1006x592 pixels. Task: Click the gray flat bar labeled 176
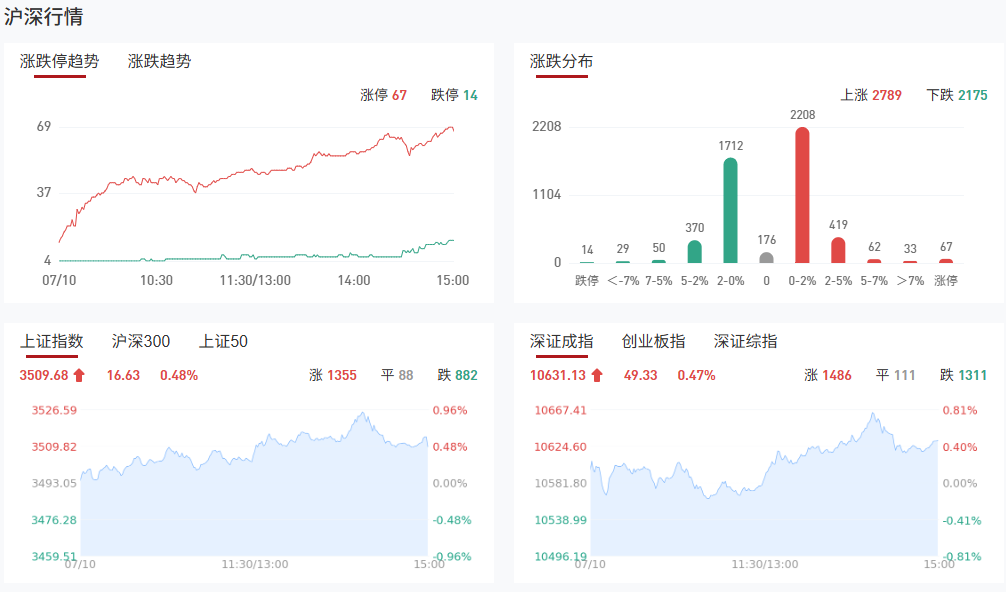766,257
